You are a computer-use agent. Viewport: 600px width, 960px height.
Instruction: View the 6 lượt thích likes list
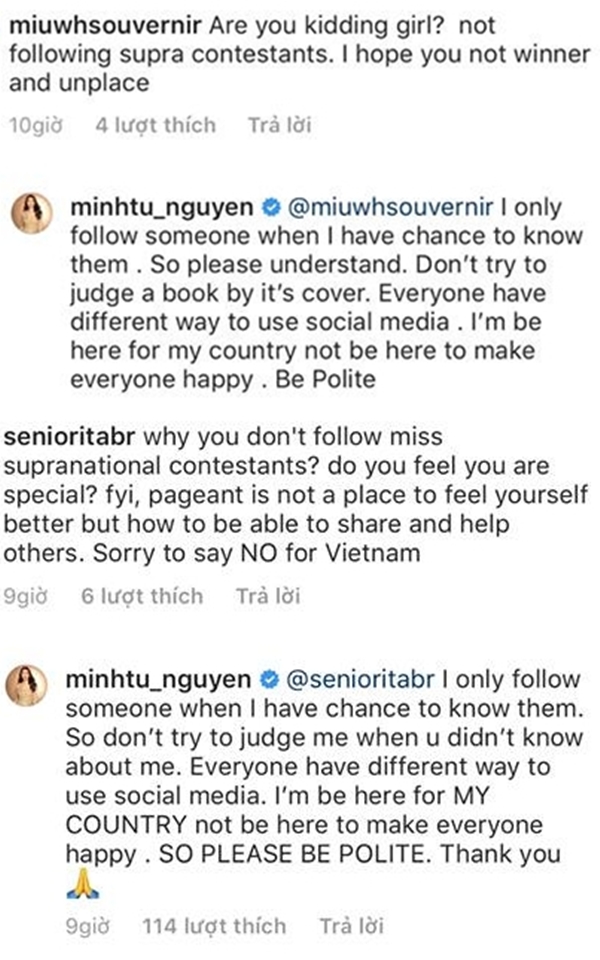(x=141, y=597)
